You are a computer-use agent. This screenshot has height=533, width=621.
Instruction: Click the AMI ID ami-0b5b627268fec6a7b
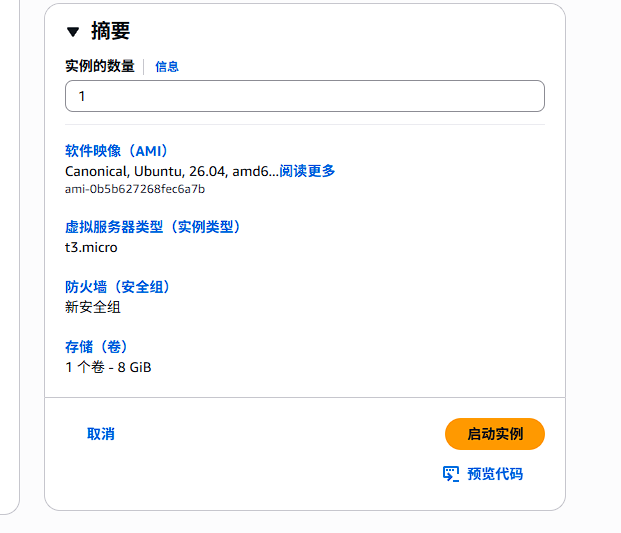point(135,189)
